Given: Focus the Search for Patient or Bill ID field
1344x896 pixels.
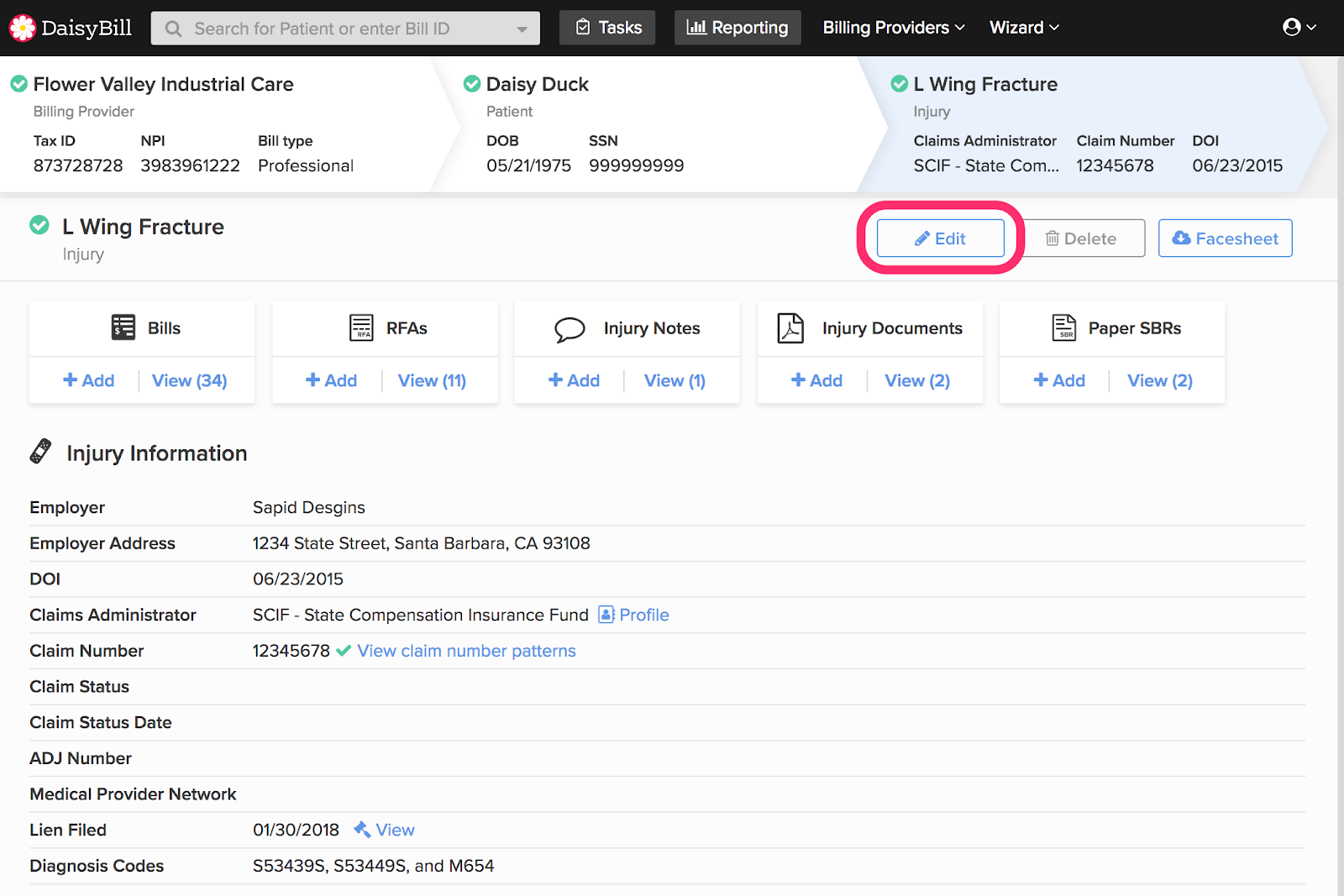Looking at the screenshot, I should pos(345,29).
